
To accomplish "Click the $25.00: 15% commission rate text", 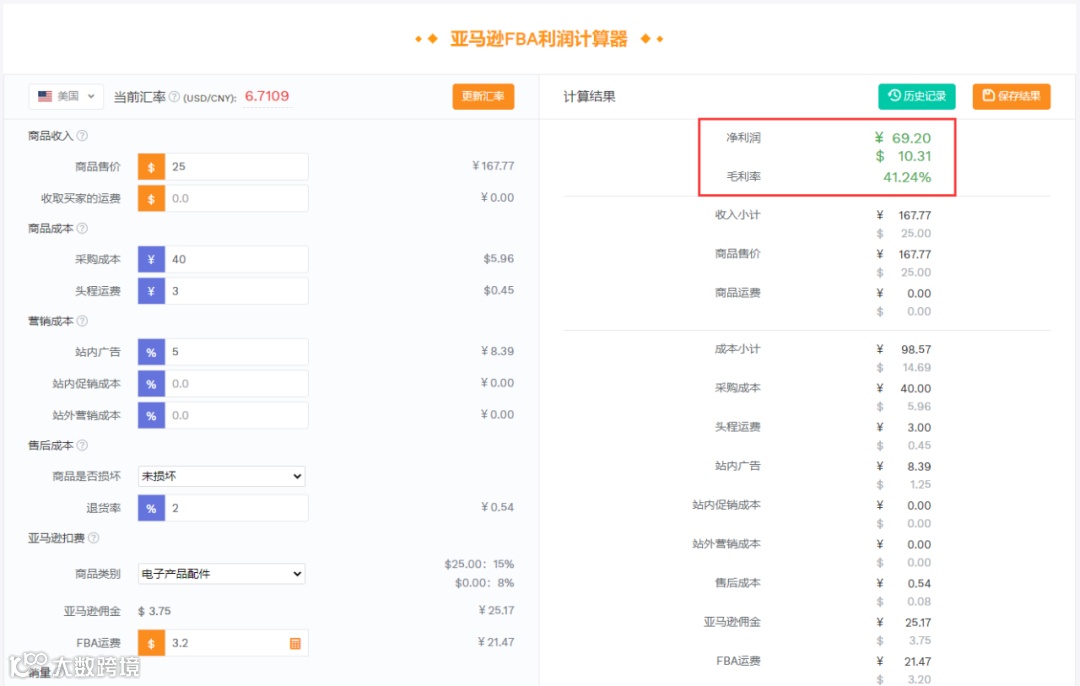I will pos(479,564).
